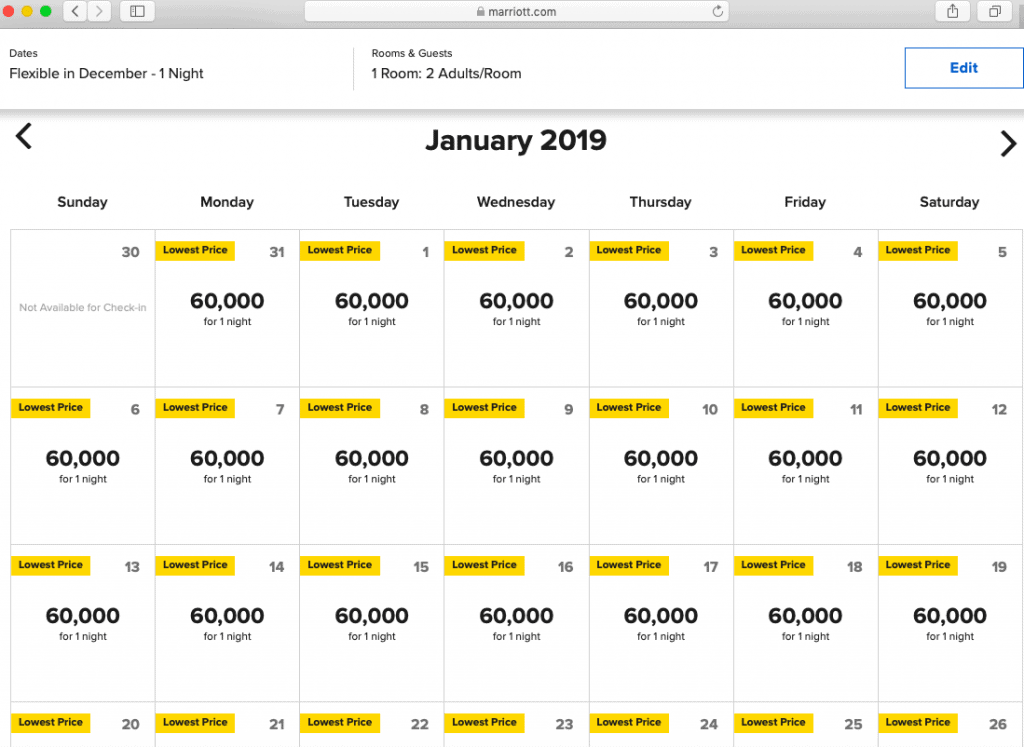Click the Edit button for search details
The image size is (1024, 747).
964,68
